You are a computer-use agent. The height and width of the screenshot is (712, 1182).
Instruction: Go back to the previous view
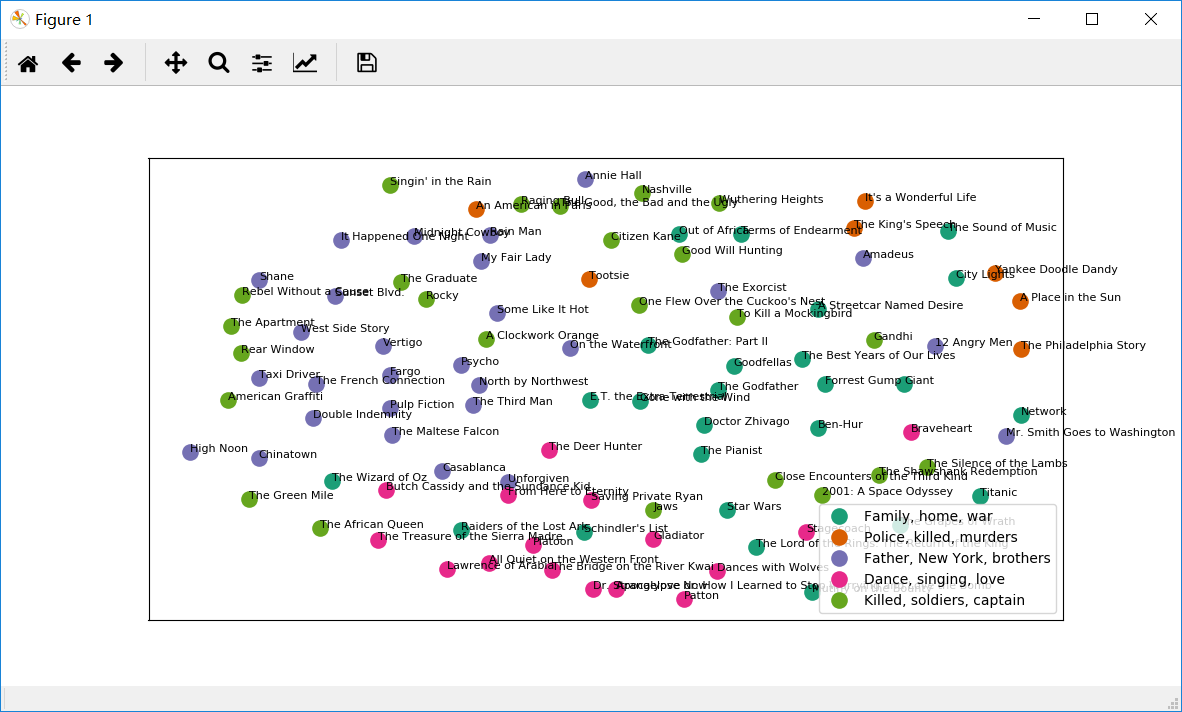(71, 63)
